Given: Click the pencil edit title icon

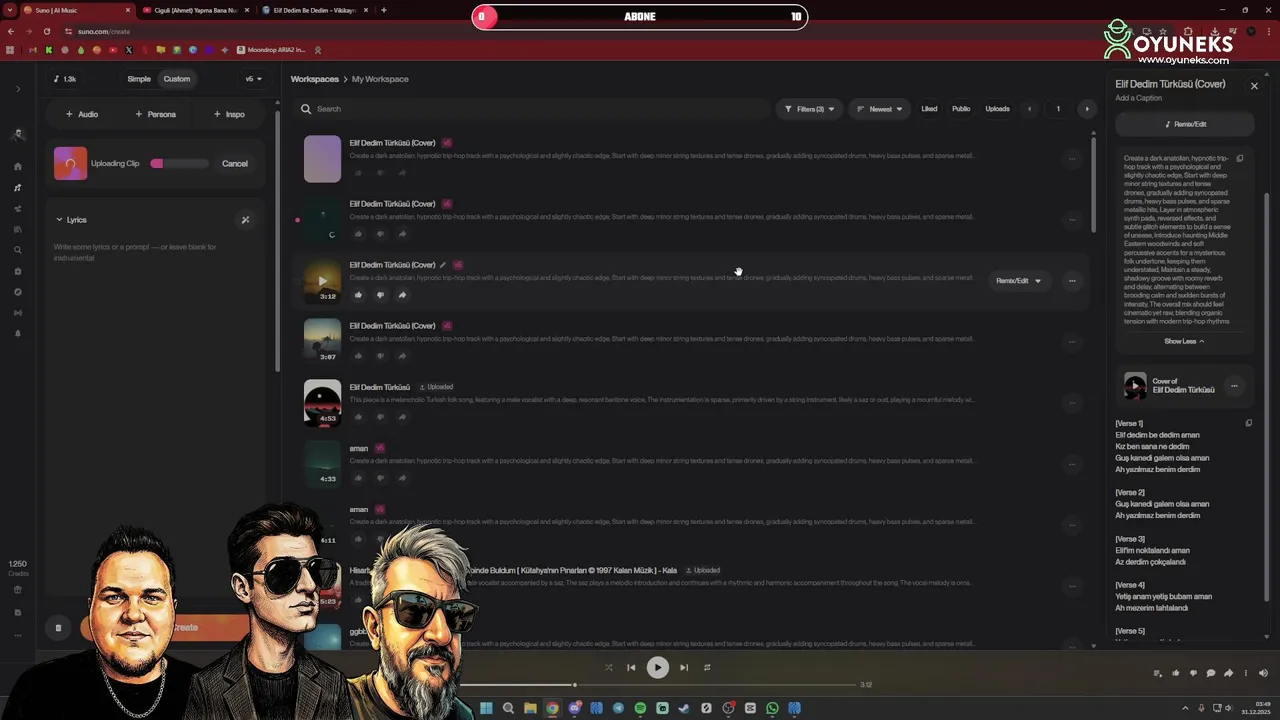Looking at the screenshot, I should click(x=443, y=265).
